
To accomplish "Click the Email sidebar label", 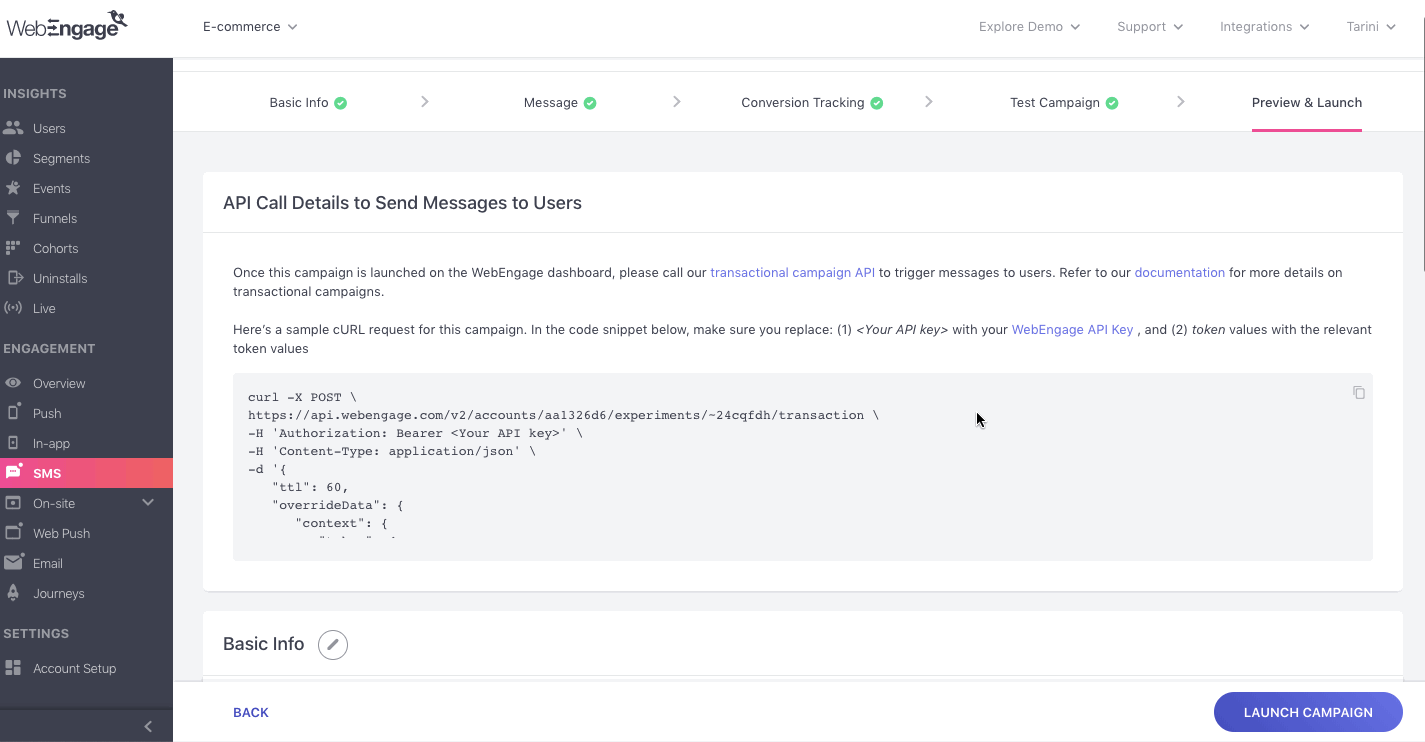I will point(48,563).
